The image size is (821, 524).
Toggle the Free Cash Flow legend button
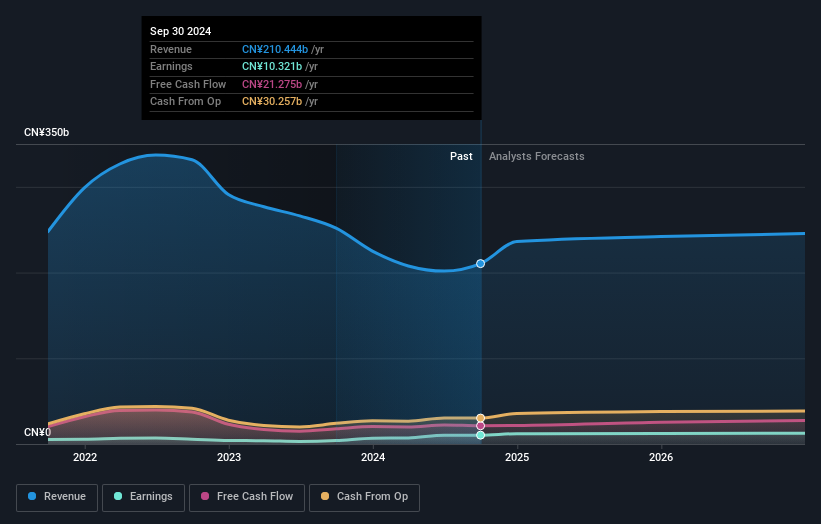click(247, 497)
